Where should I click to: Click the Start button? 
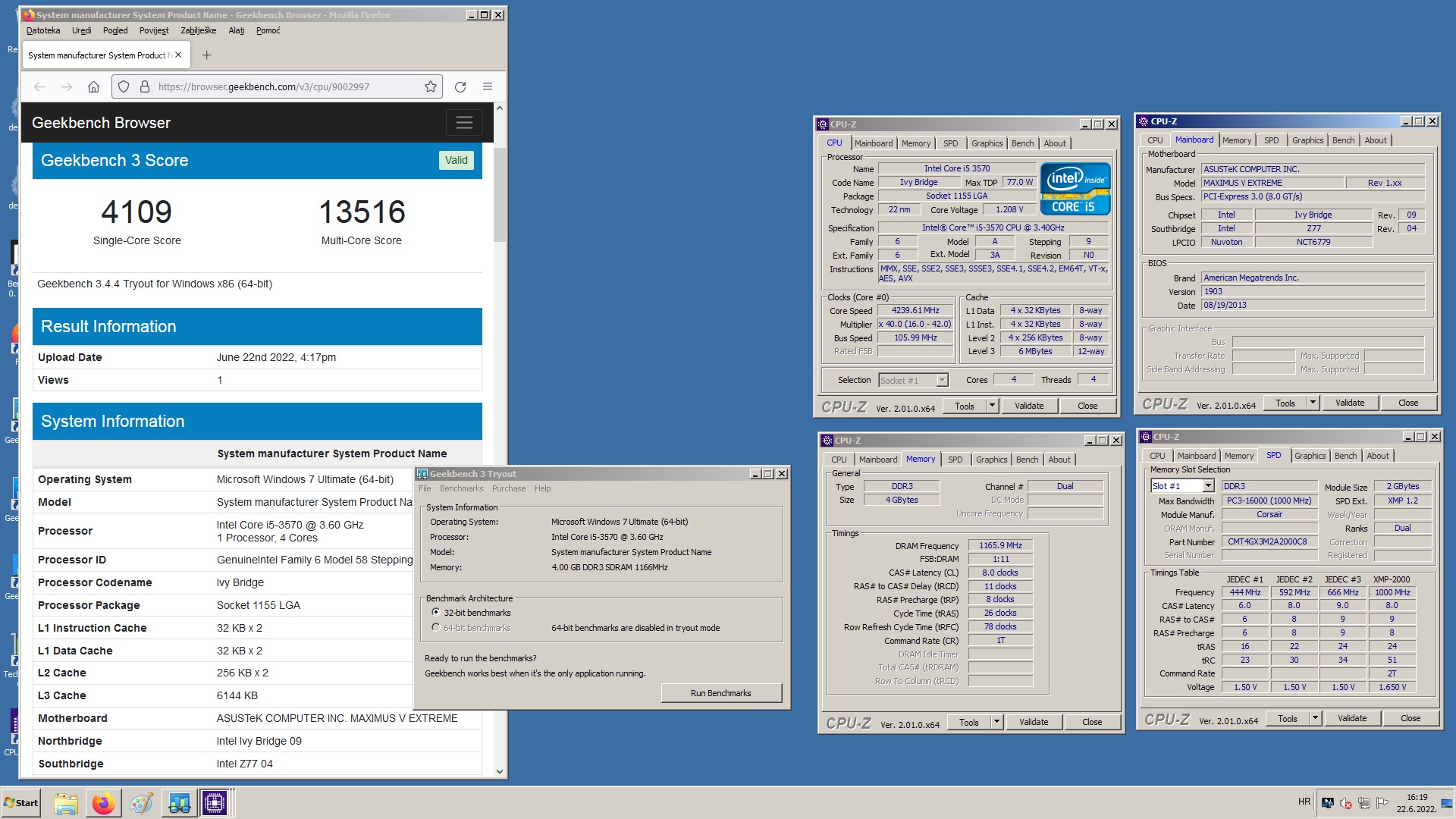(21, 803)
